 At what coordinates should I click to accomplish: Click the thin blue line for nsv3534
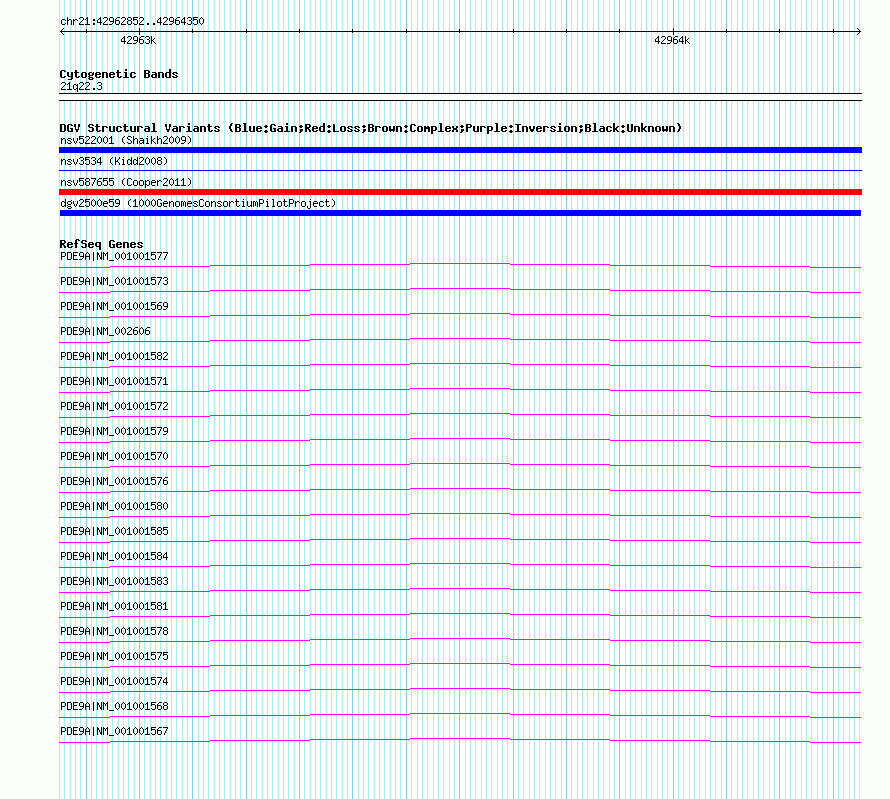[460, 171]
